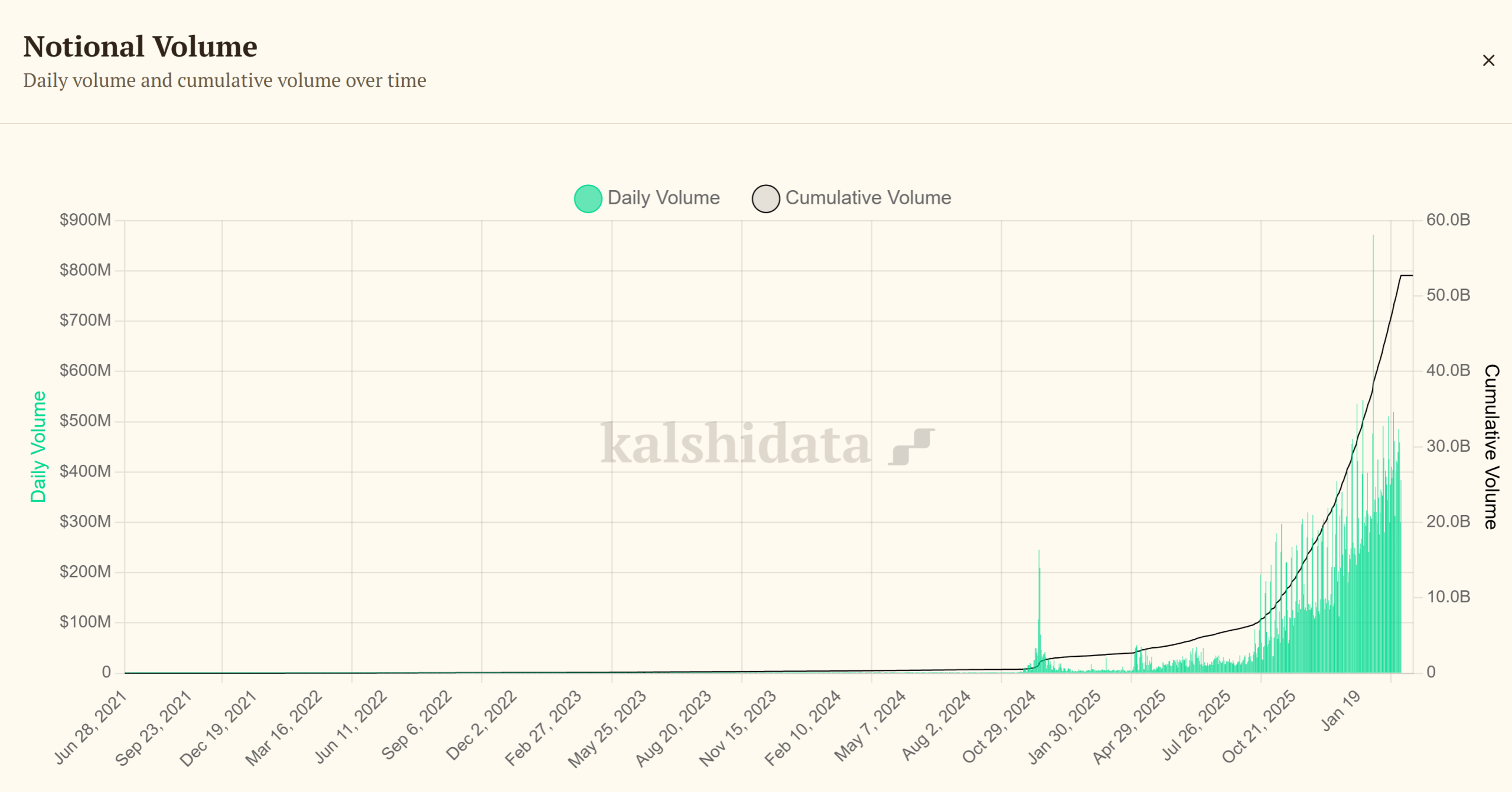Click the Notional Volume title
Image resolution: width=1512 pixels, height=792 pixels.
point(140,46)
